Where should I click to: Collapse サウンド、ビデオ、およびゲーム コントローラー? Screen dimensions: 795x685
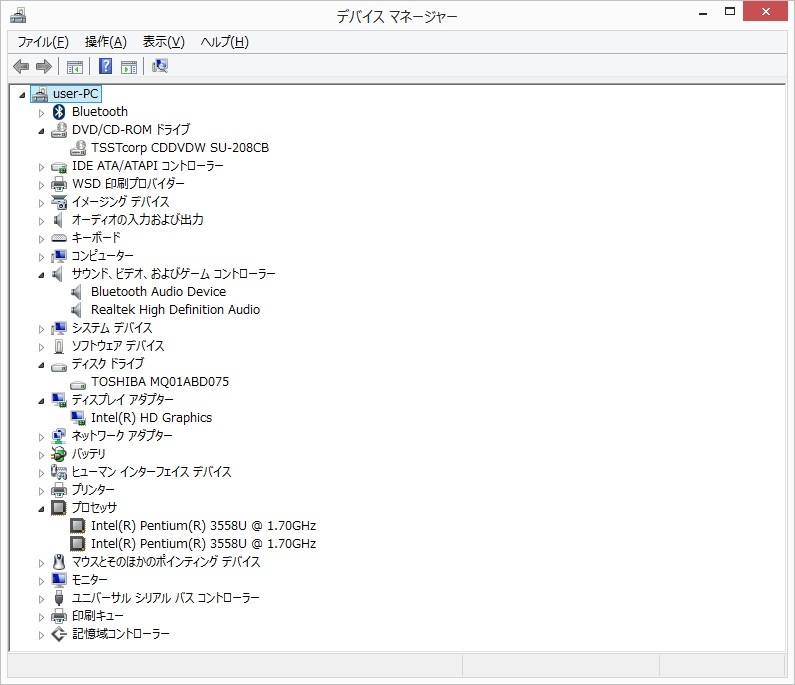point(41,275)
